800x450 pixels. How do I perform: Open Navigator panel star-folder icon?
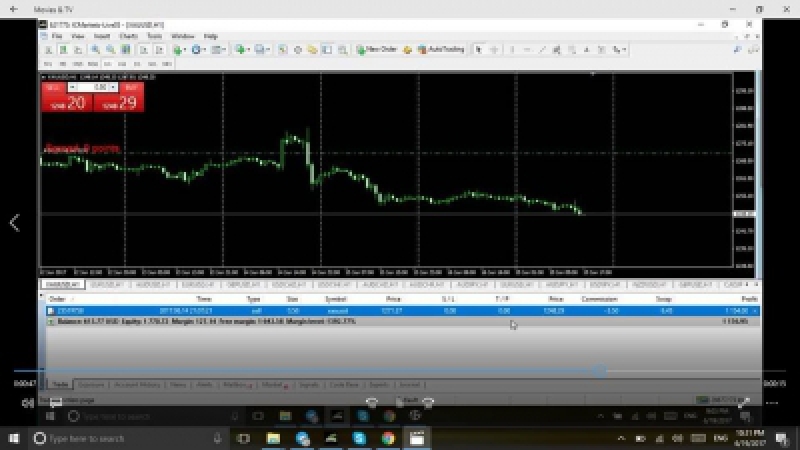pos(312,50)
